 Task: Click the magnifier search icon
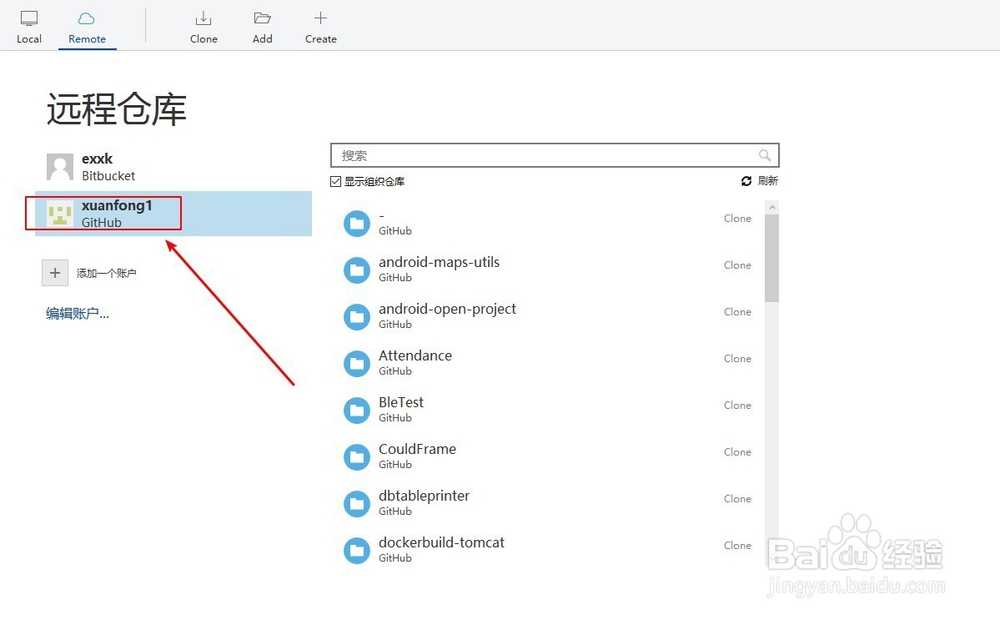(765, 155)
